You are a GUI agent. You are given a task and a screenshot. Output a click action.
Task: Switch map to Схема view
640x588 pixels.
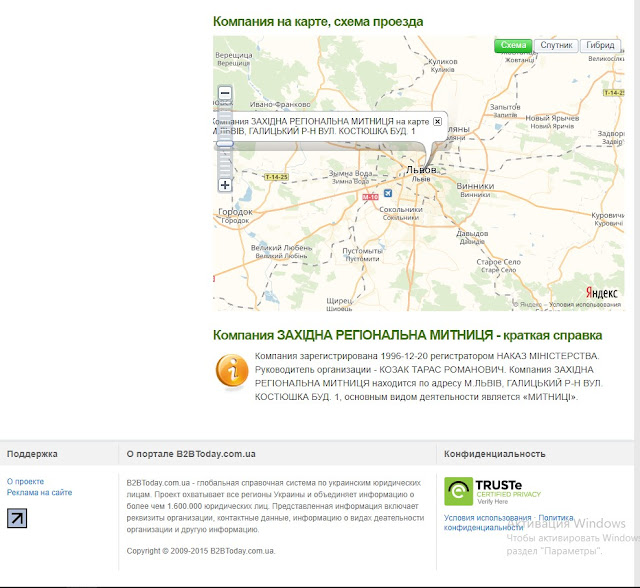pos(513,45)
